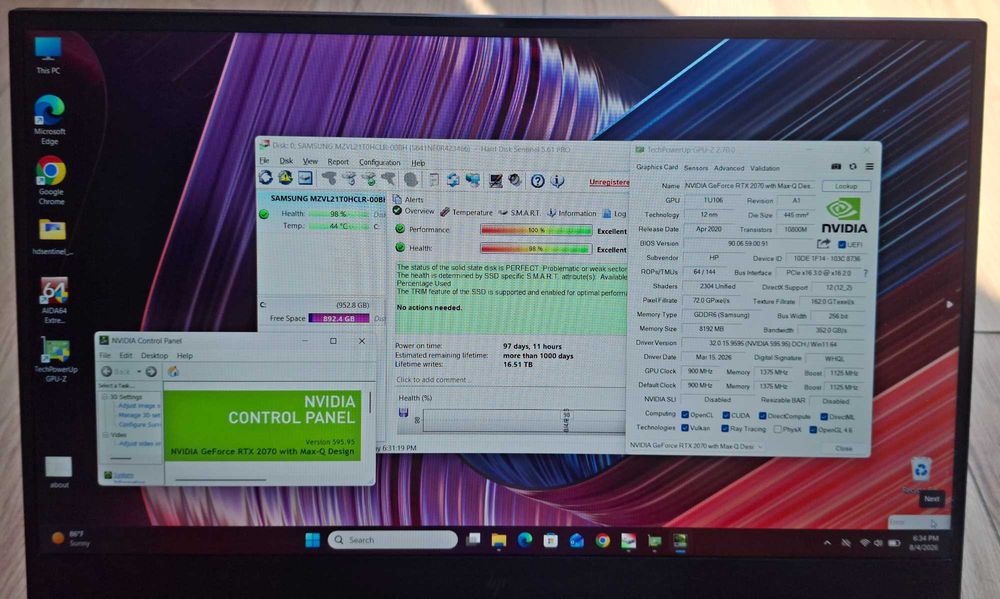The height and width of the screenshot is (599, 1000).
Task: Collapse the Video tree node
Action: coord(105,434)
